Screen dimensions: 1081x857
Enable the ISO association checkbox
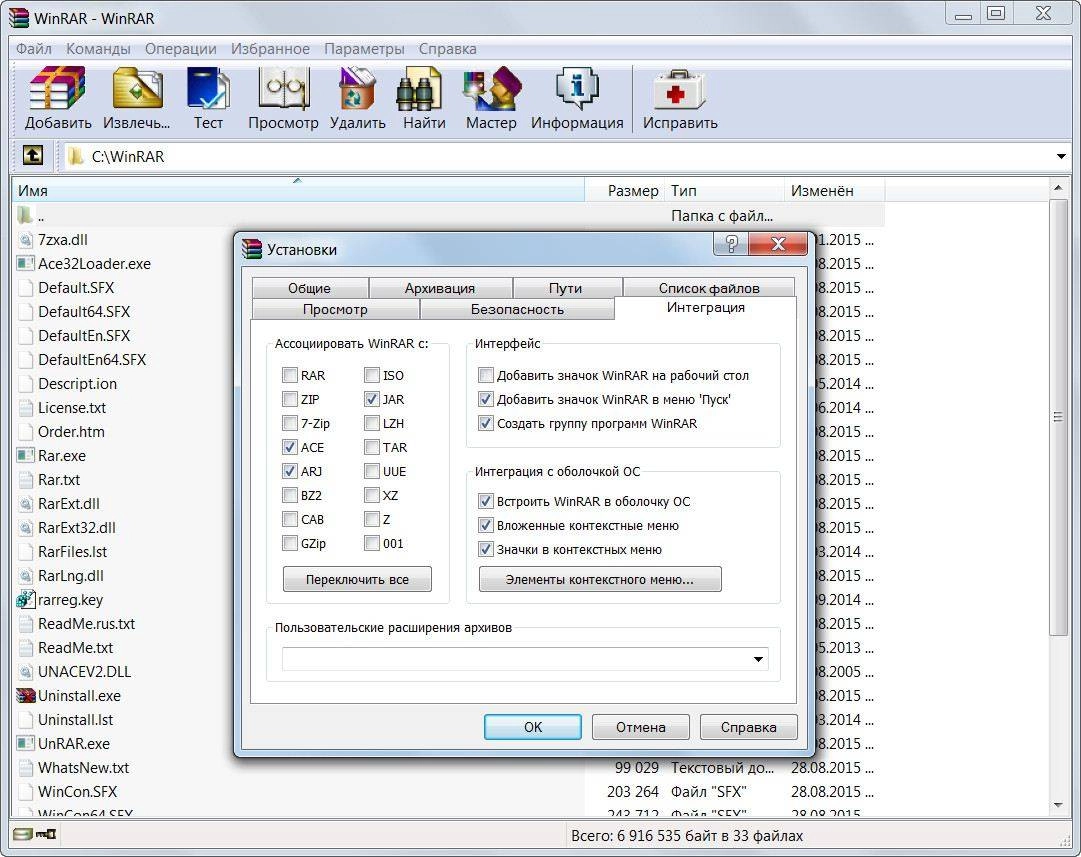click(372, 375)
